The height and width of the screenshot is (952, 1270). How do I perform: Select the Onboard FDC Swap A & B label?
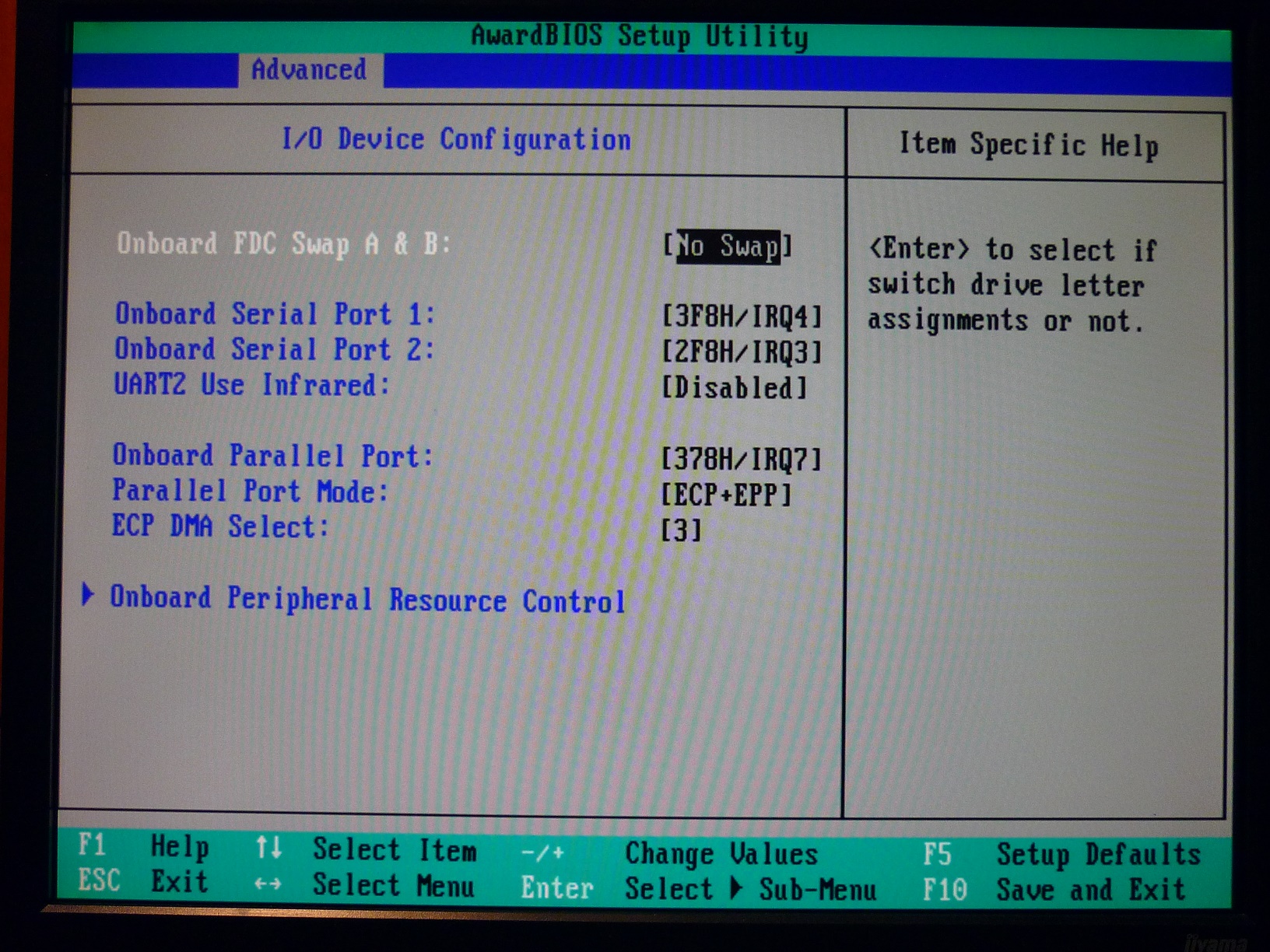pyautogui.click(x=283, y=244)
